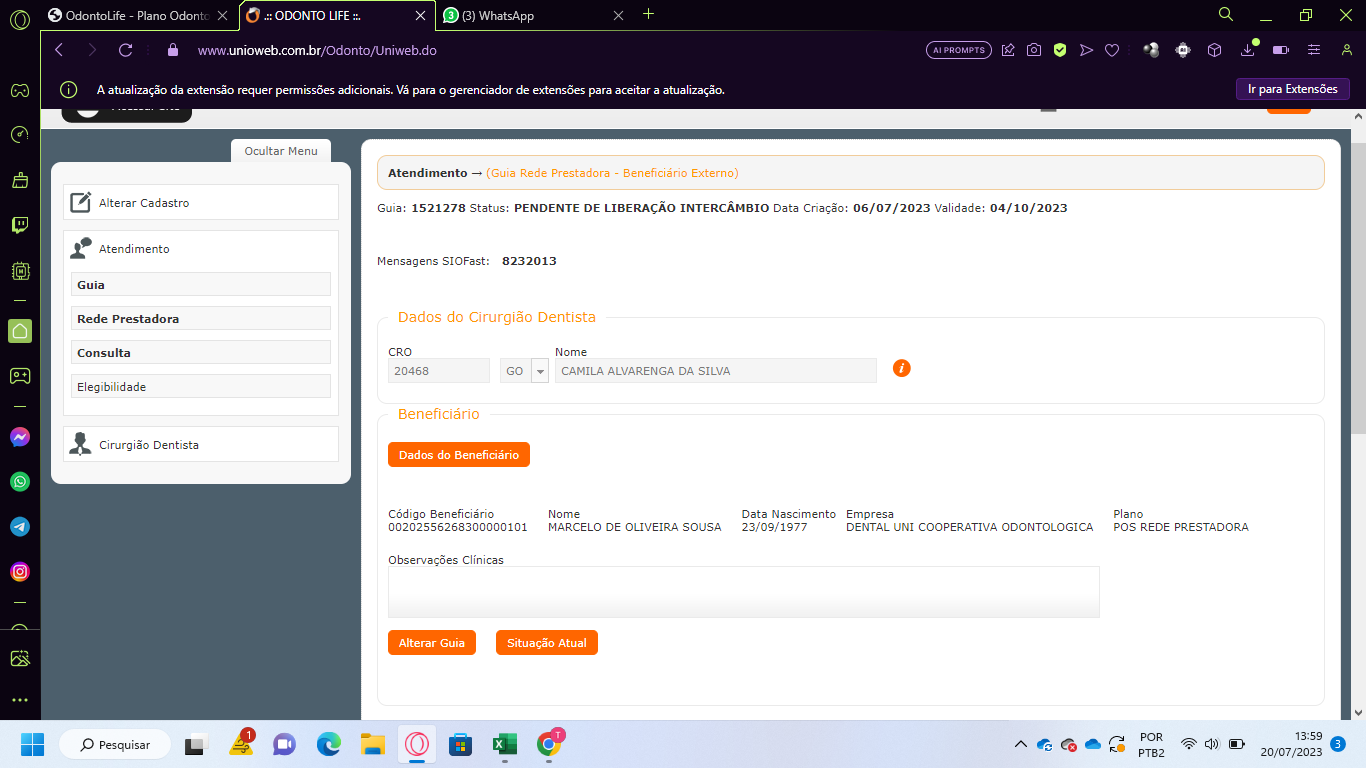1366x768 pixels.
Task: Click the Observações Clínicas text area
Action: pos(743,592)
